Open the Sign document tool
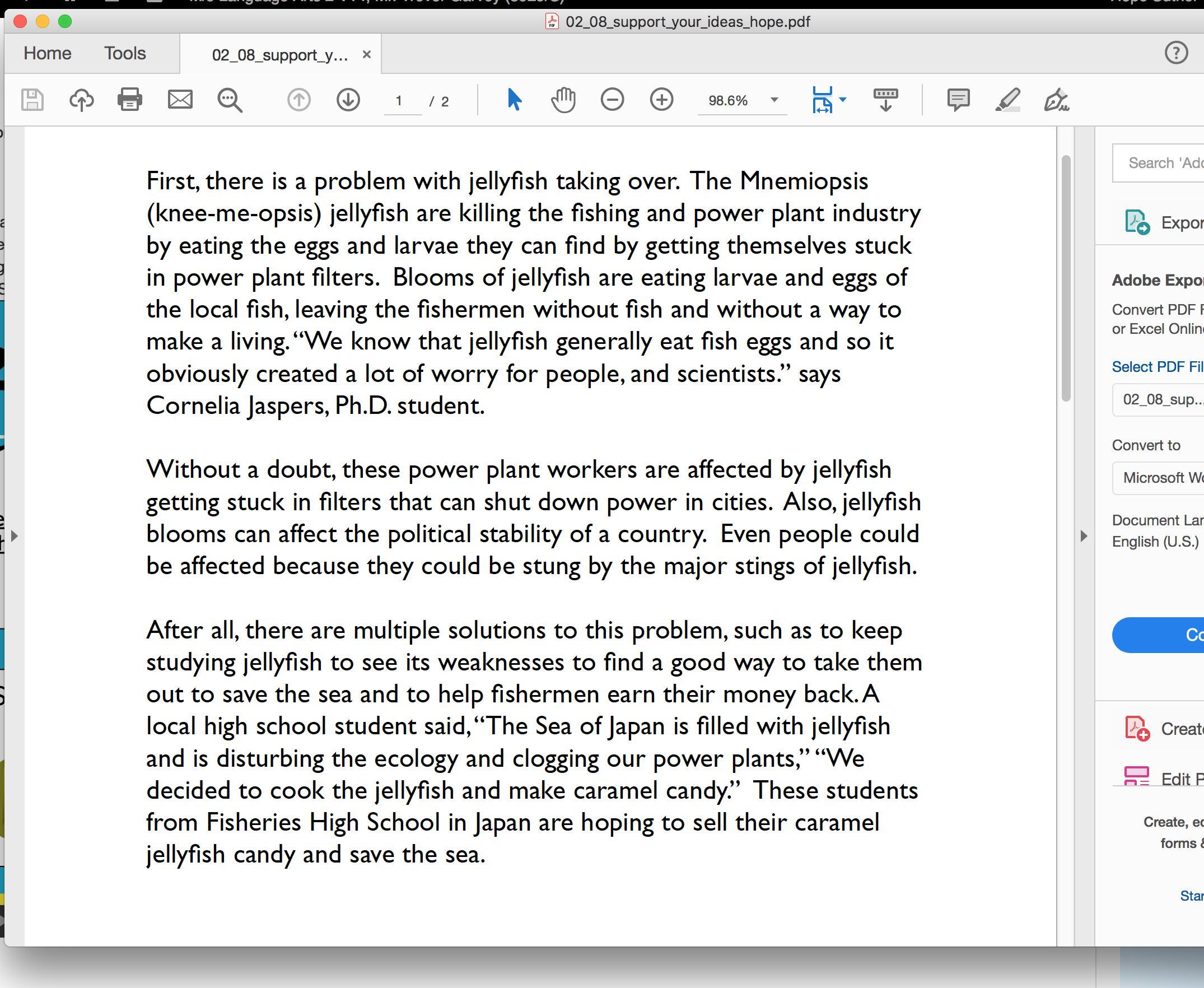 click(x=1057, y=100)
